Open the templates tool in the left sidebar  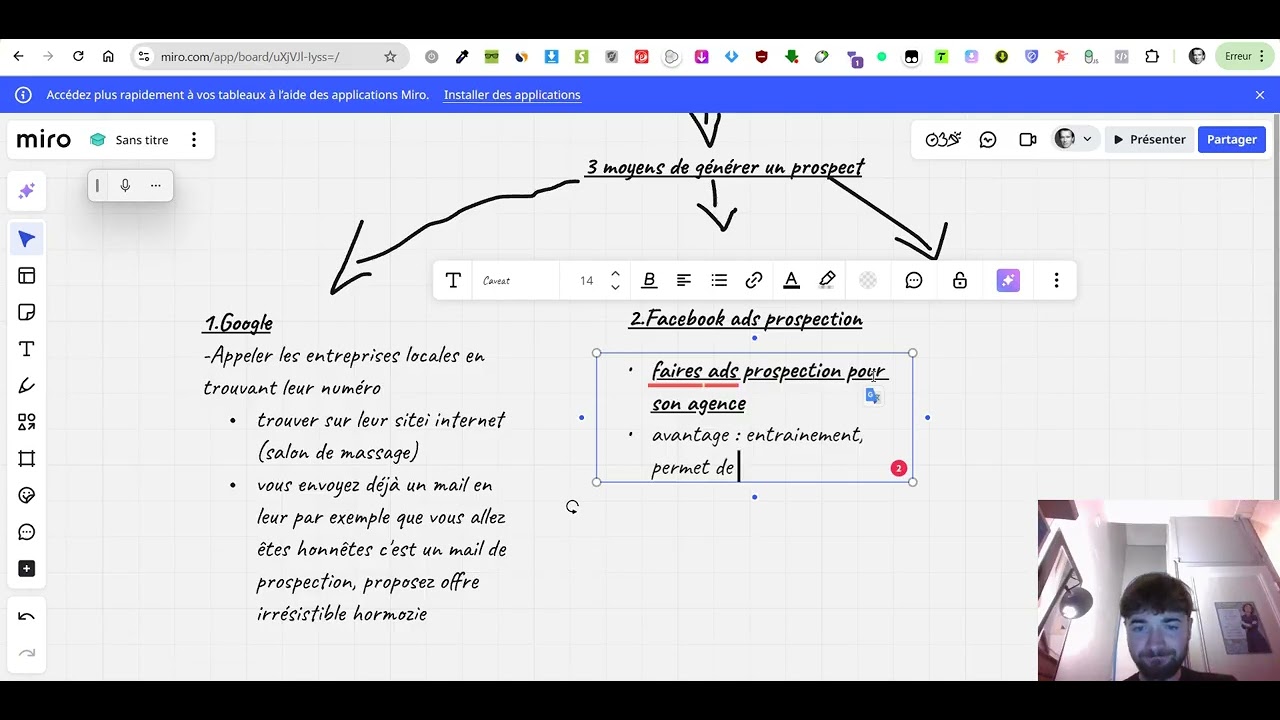(x=27, y=276)
